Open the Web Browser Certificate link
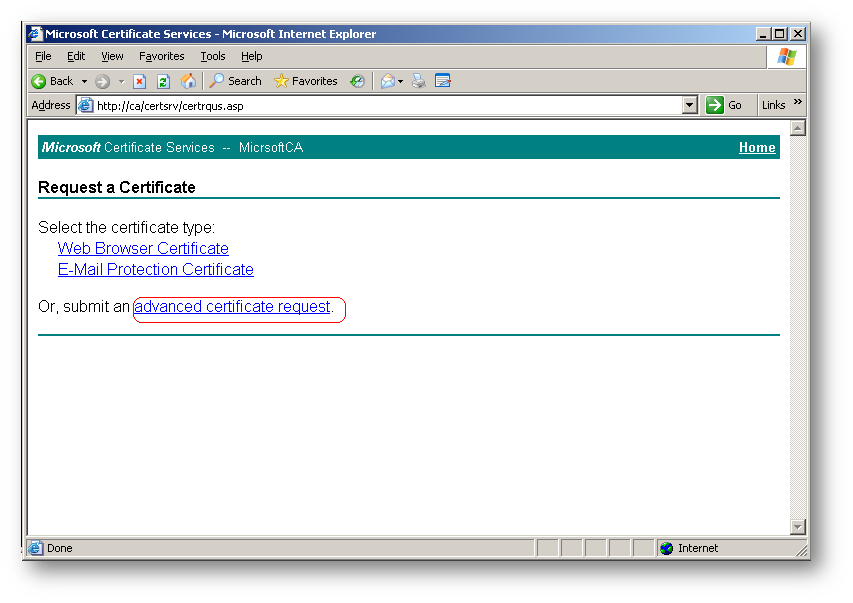This screenshot has height=603, width=853. [143, 248]
